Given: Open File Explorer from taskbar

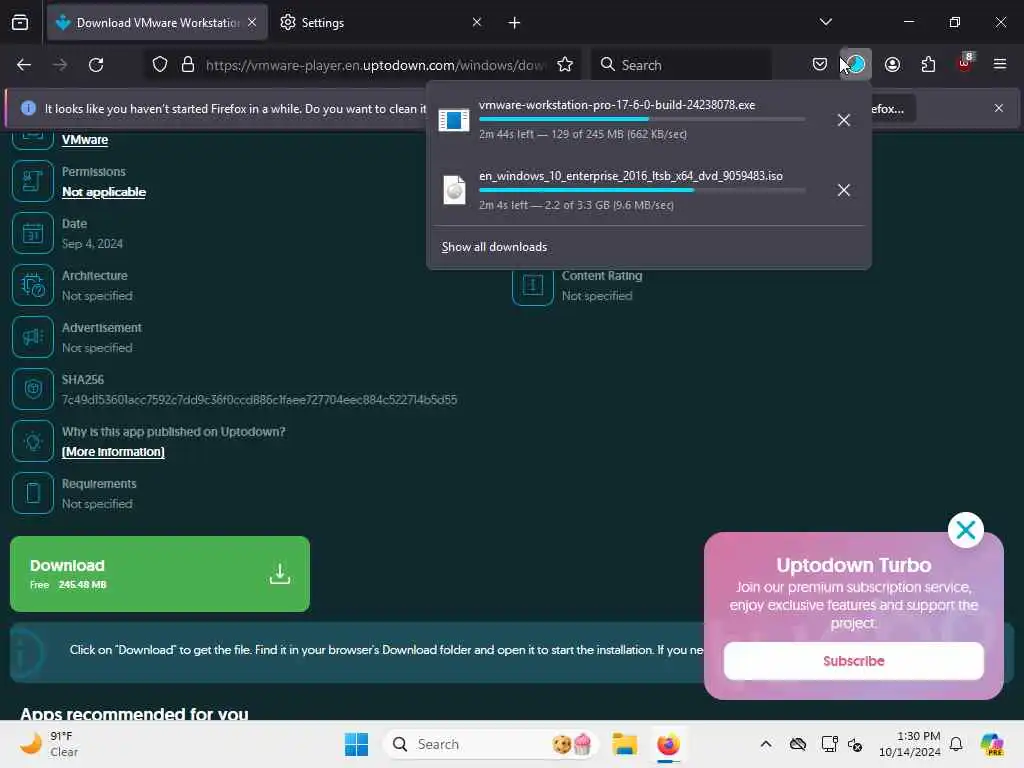Looking at the screenshot, I should (624, 744).
